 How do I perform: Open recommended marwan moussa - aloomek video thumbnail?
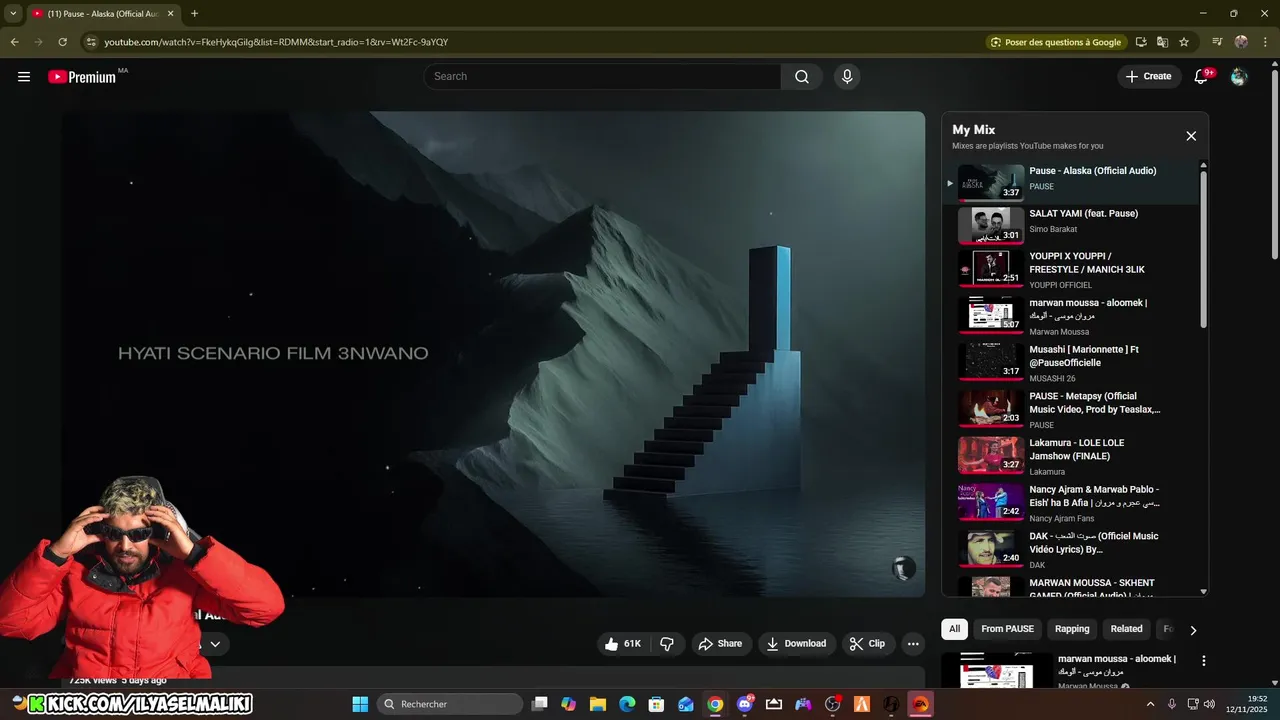pos(997,671)
